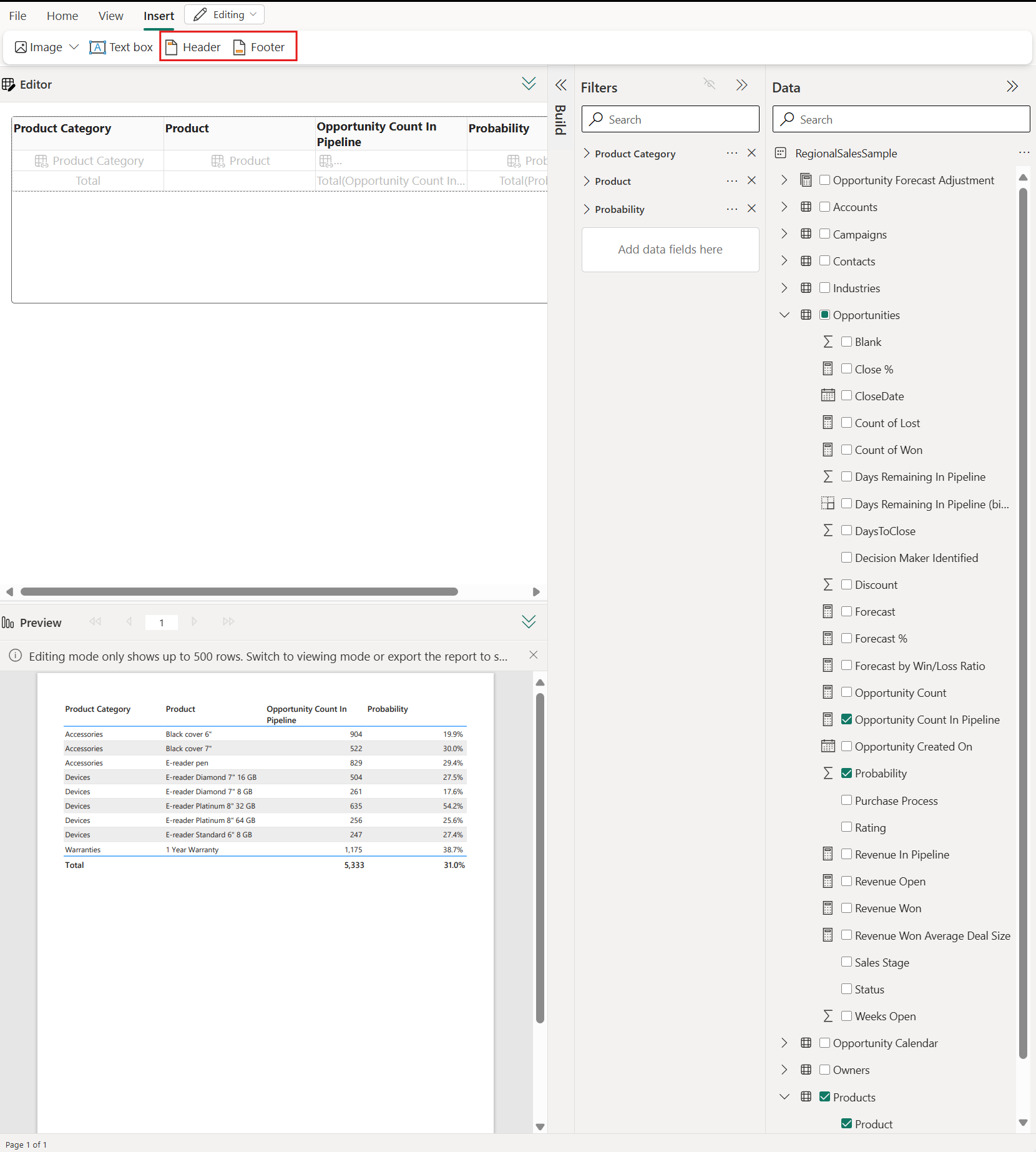The image size is (1036, 1152).
Task: Enable the Forecast field checkbox
Action: pos(846,611)
